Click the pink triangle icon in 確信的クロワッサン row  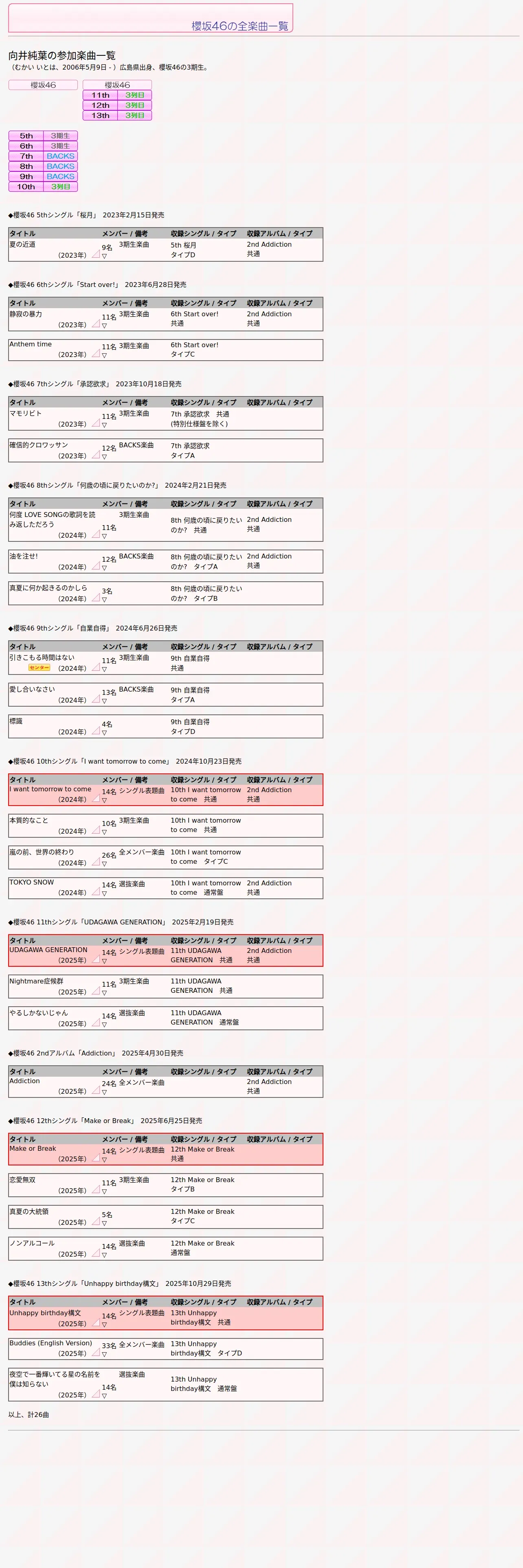tap(96, 455)
